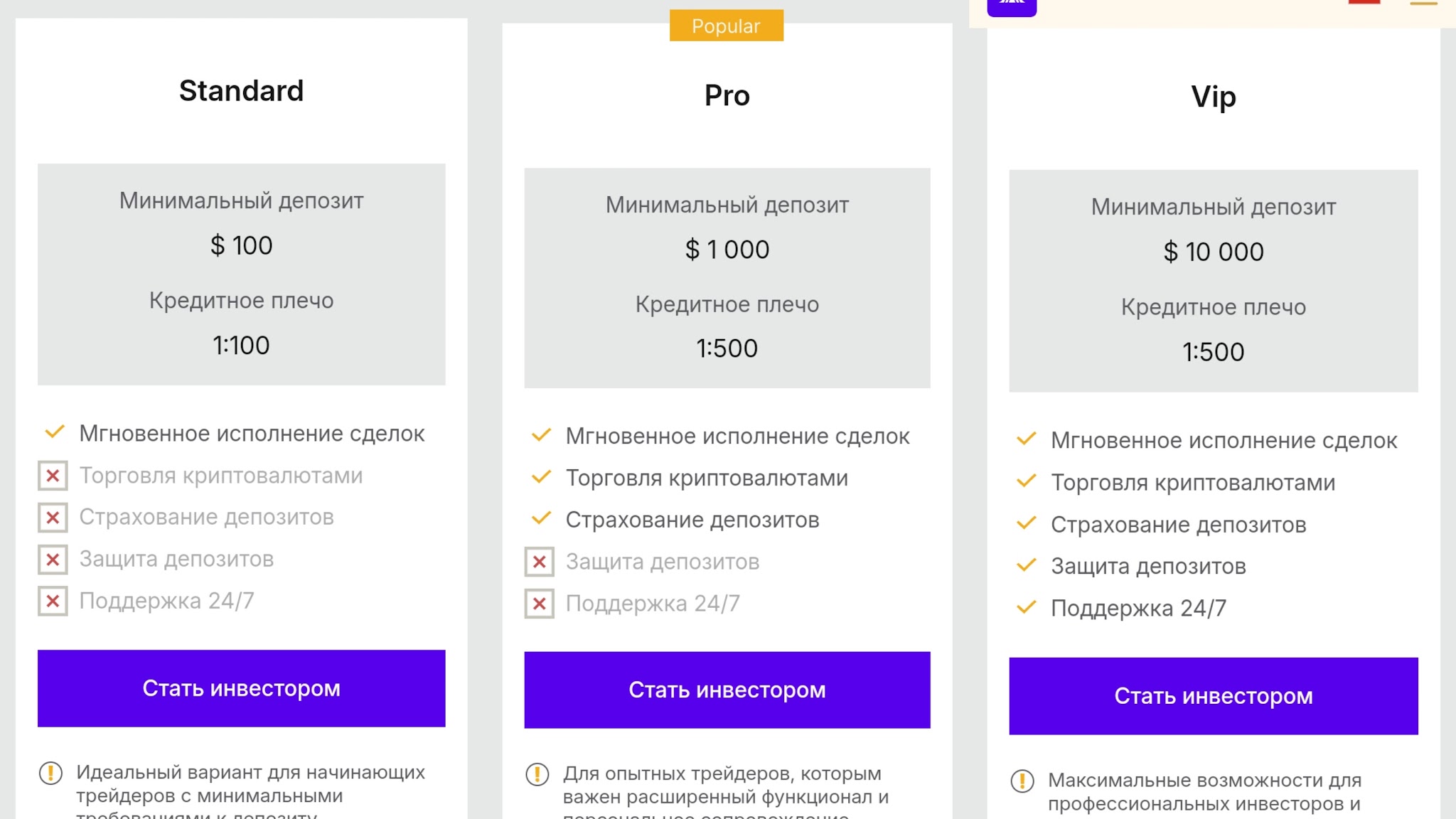Viewport: 1456px width, 819px height.
Task: Click Pro's X box for Поддержка 24/7
Action: pyautogui.click(x=540, y=604)
